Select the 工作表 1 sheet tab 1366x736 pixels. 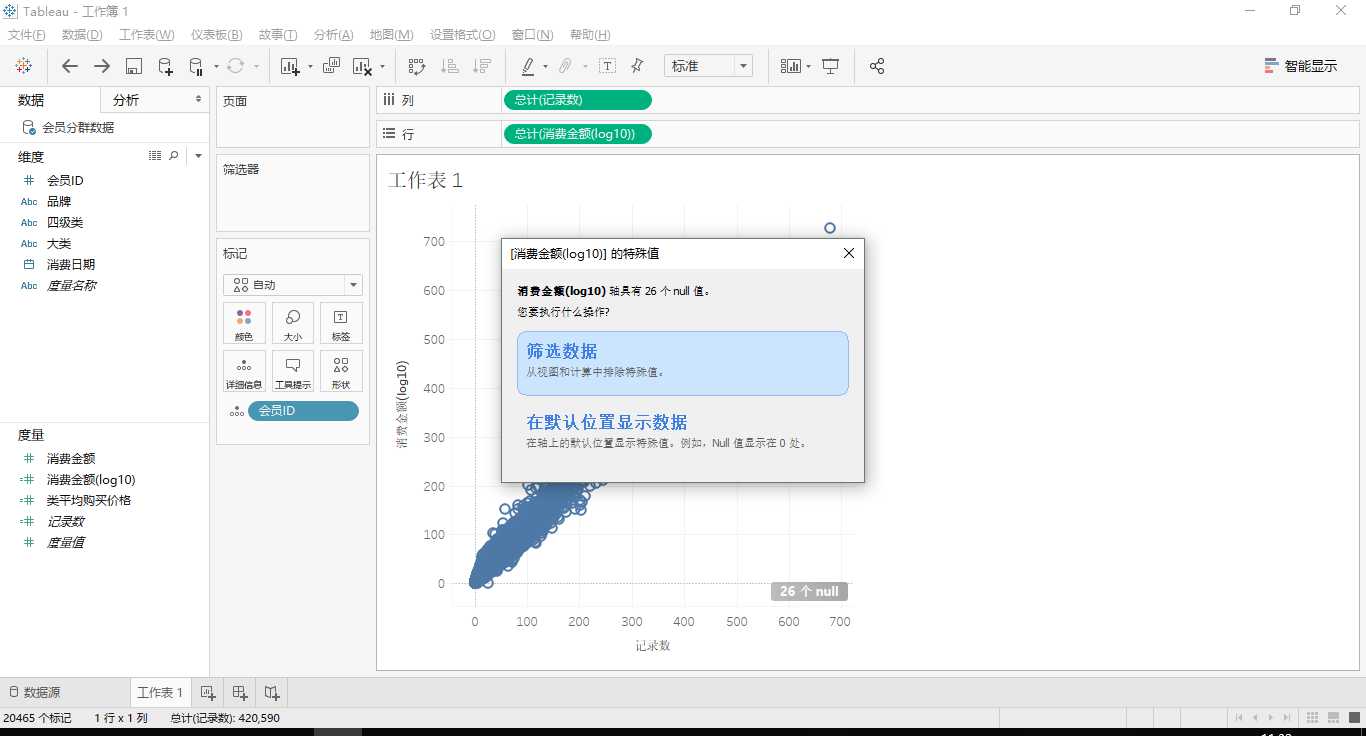pyautogui.click(x=160, y=692)
